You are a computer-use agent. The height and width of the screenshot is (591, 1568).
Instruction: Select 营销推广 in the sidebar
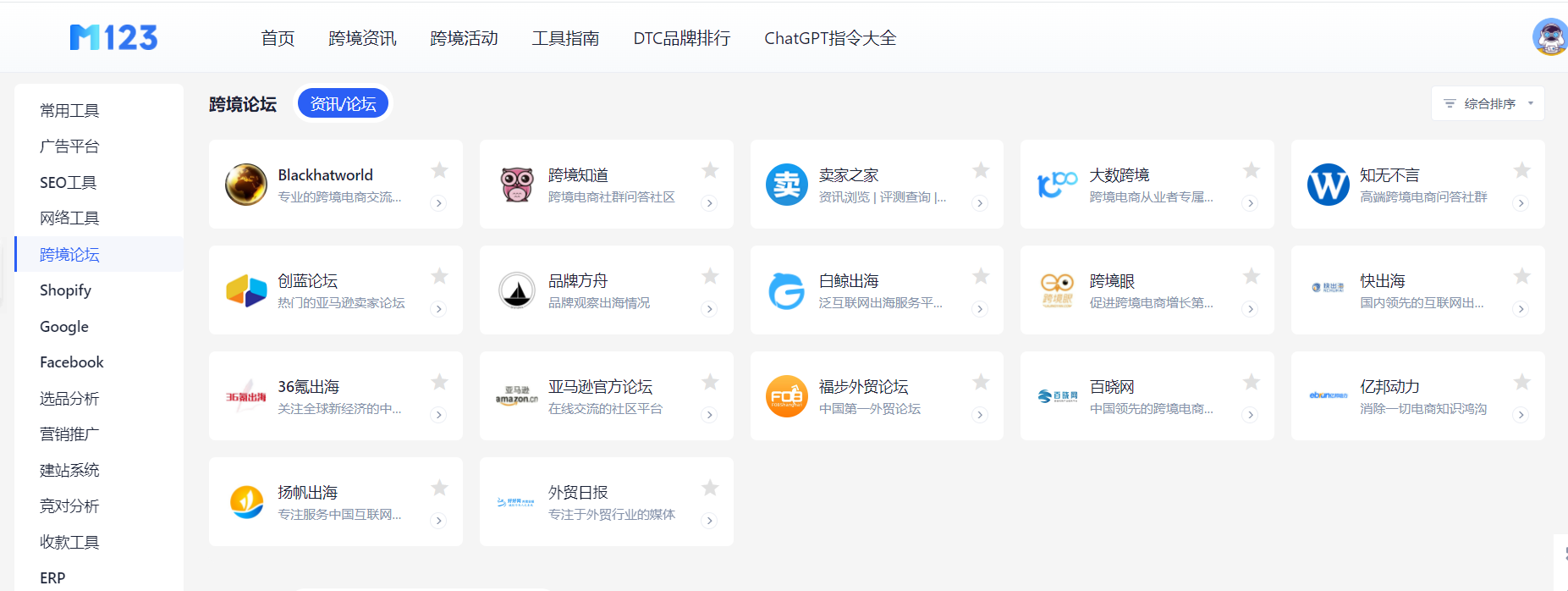pyautogui.click(x=69, y=434)
